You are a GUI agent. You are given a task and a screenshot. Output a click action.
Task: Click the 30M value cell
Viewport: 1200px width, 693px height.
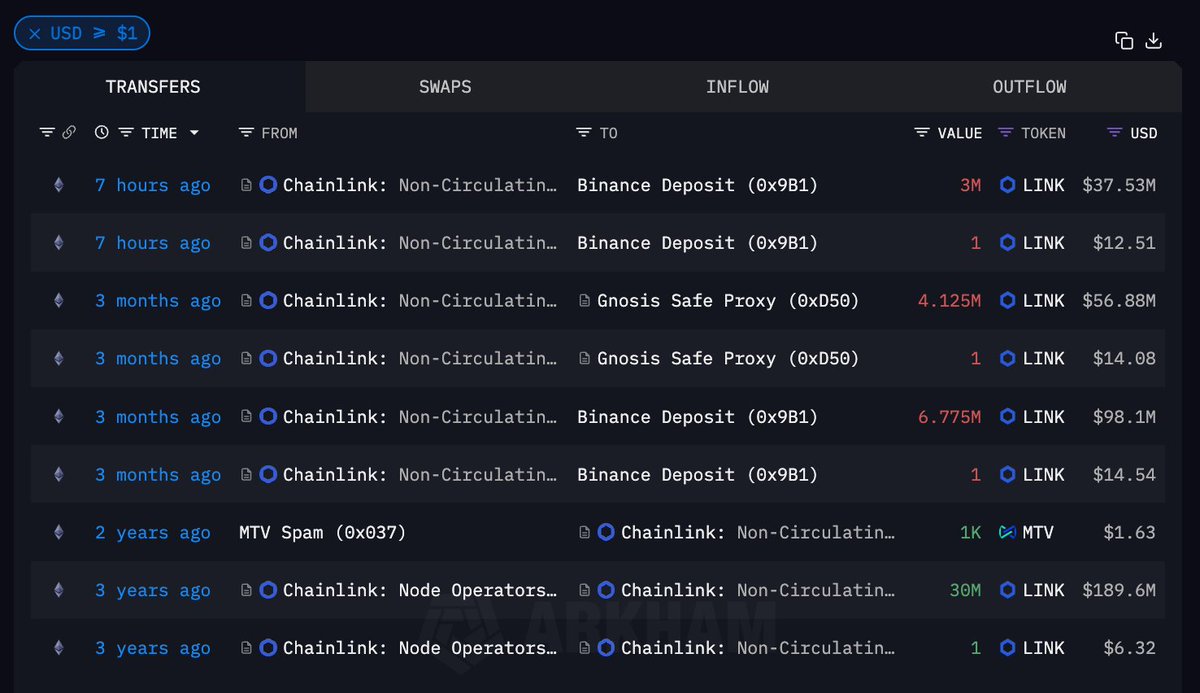(965, 591)
